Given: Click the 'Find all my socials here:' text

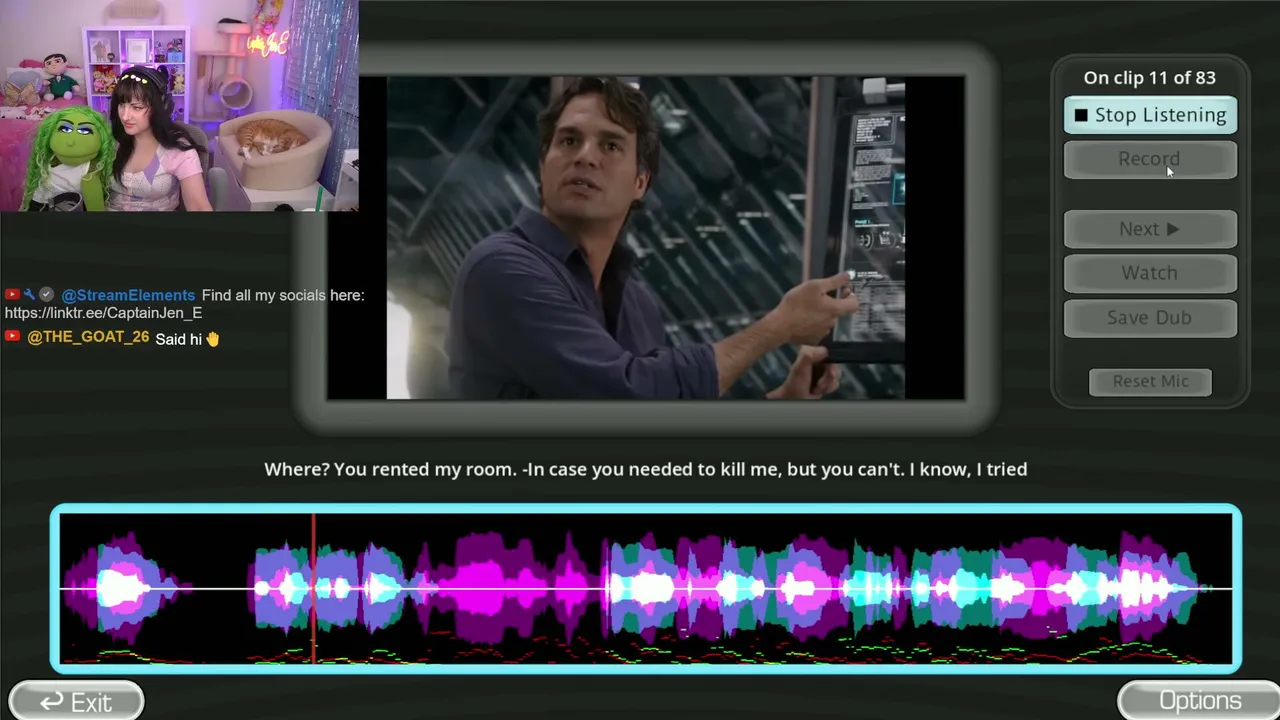Looking at the screenshot, I should tap(283, 295).
